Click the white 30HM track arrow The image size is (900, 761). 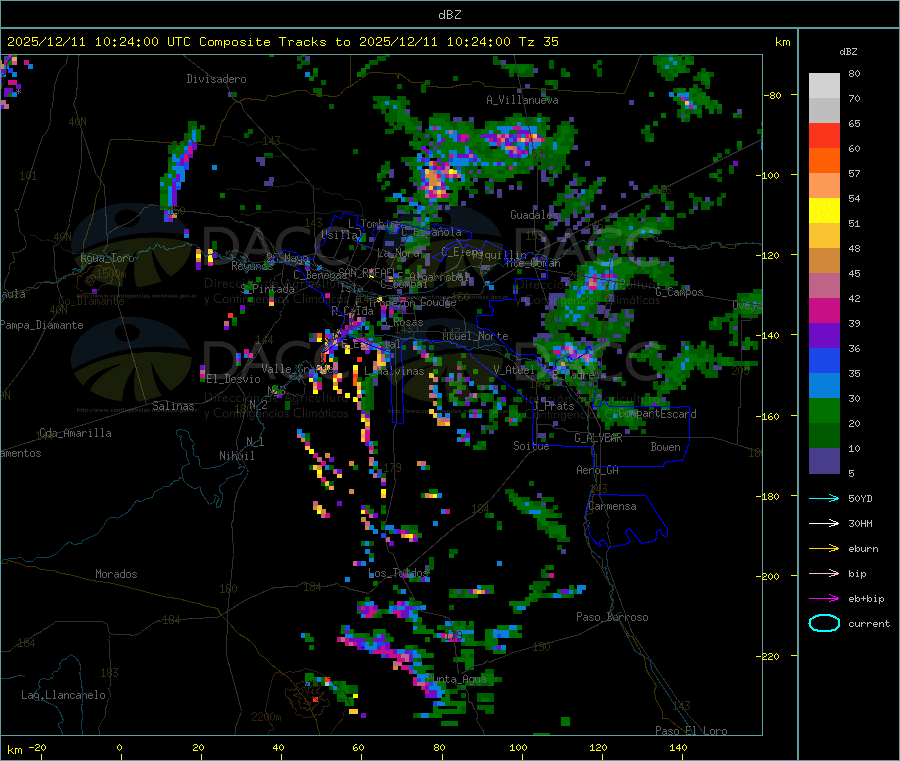824,523
